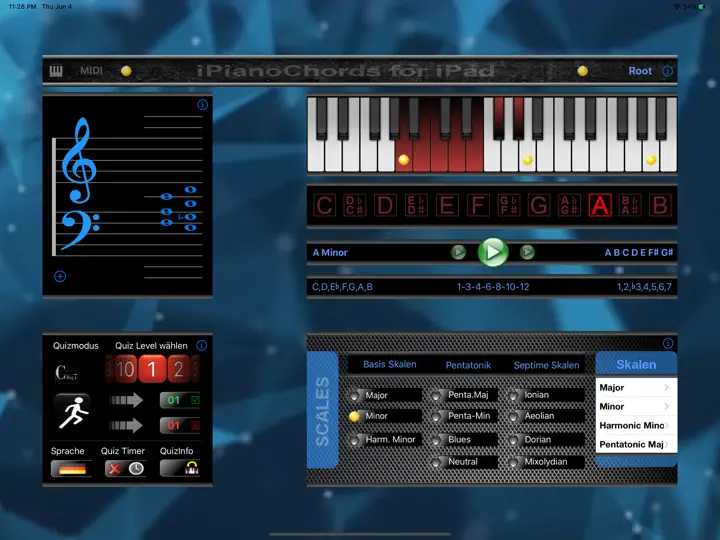Click the green correct answers counter 01

point(180,400)
